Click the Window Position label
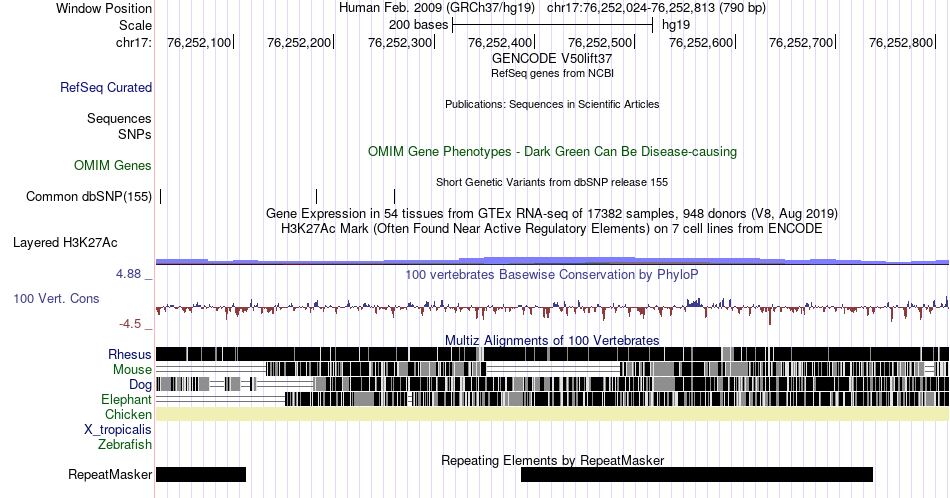Screen dimensions: 950x498 click(104, 8)
